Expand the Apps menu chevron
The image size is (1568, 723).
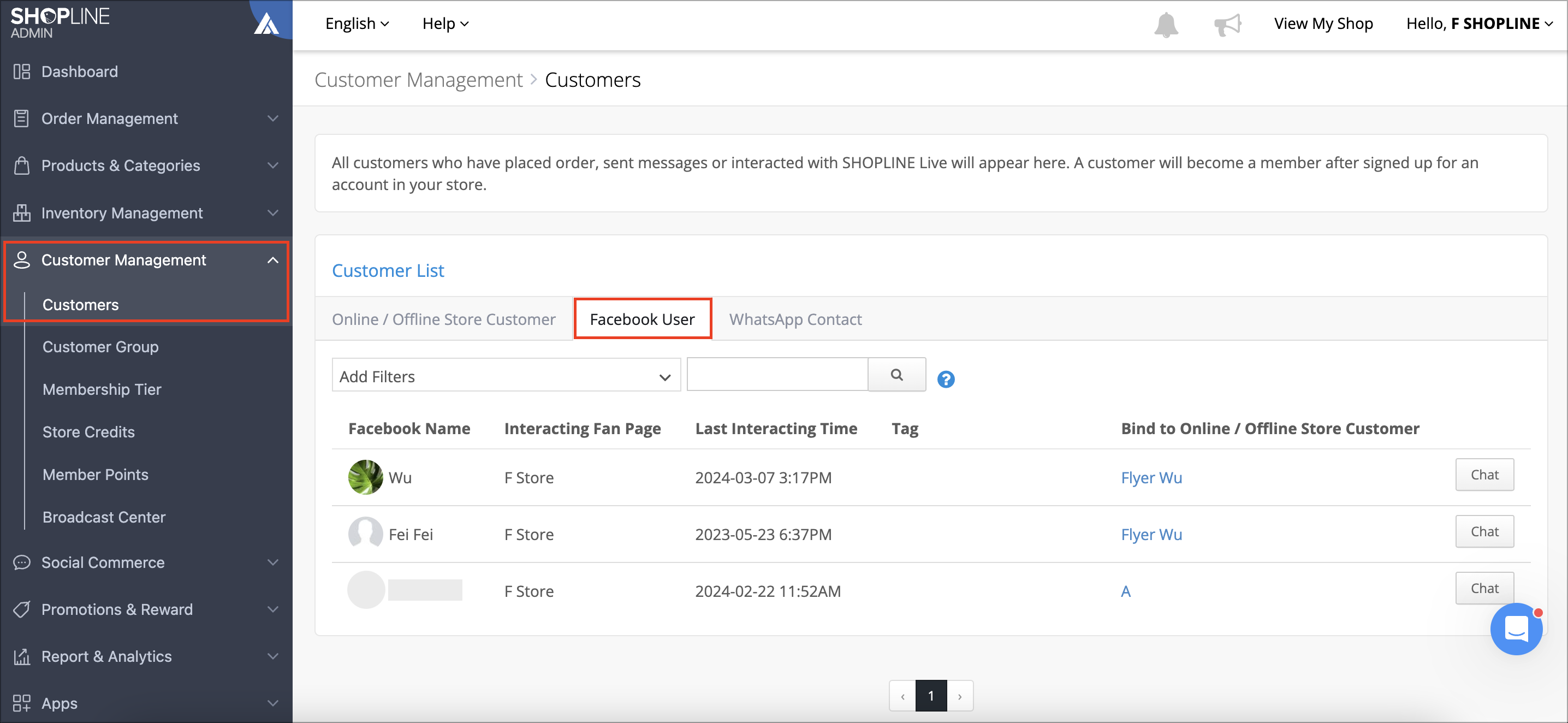point(274,703)
